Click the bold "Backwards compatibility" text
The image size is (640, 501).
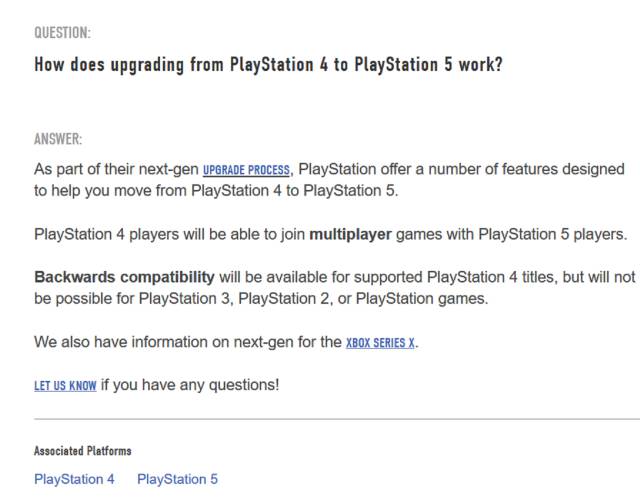(x=124, y=276)
